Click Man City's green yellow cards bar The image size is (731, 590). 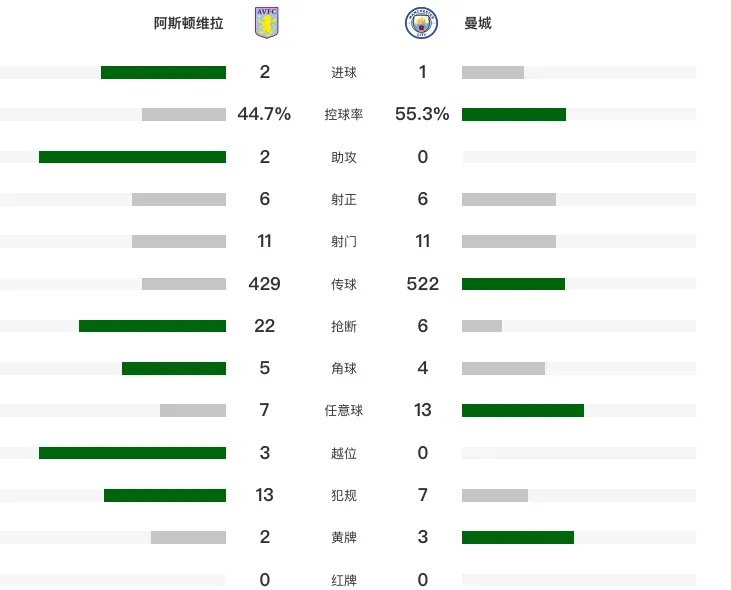tap(518, 537)
